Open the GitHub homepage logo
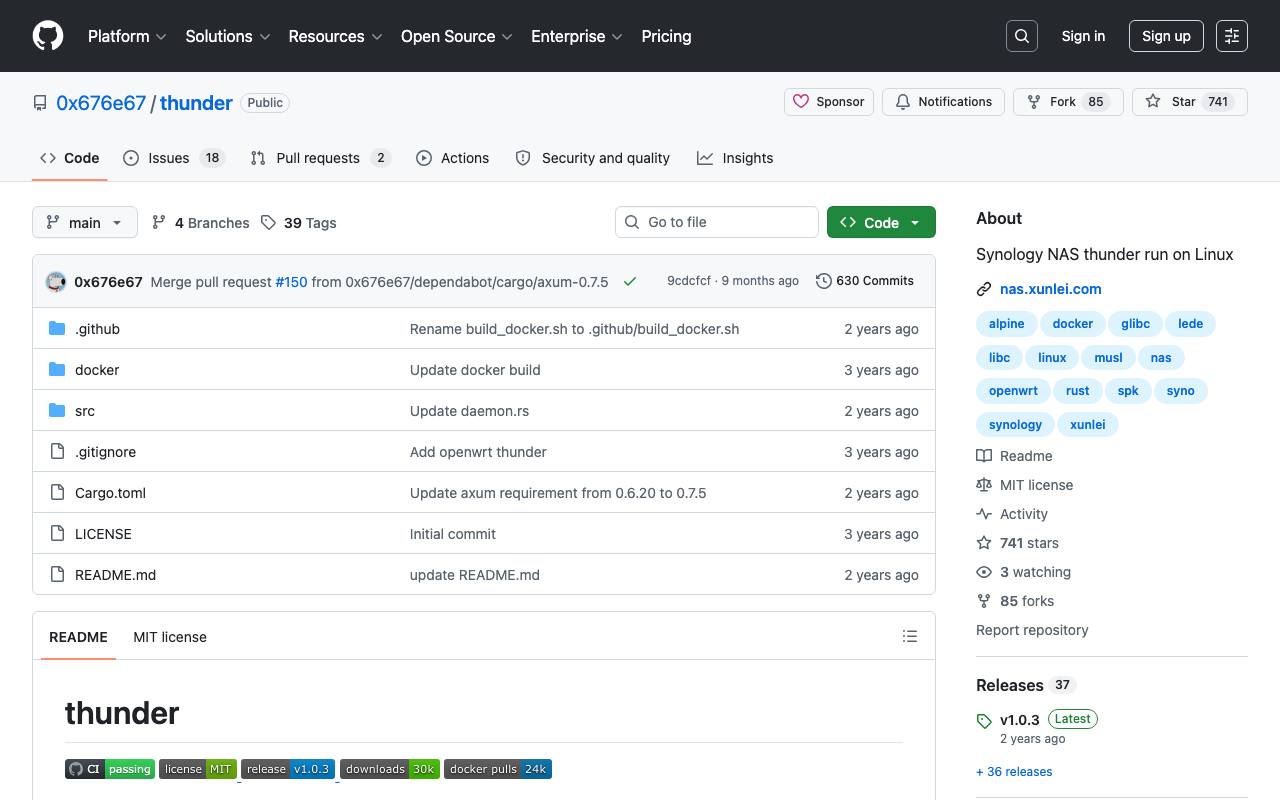Image resolution: width=1280 pixels, height=800 pixels. pyautogui.click(x=48, y=36)
